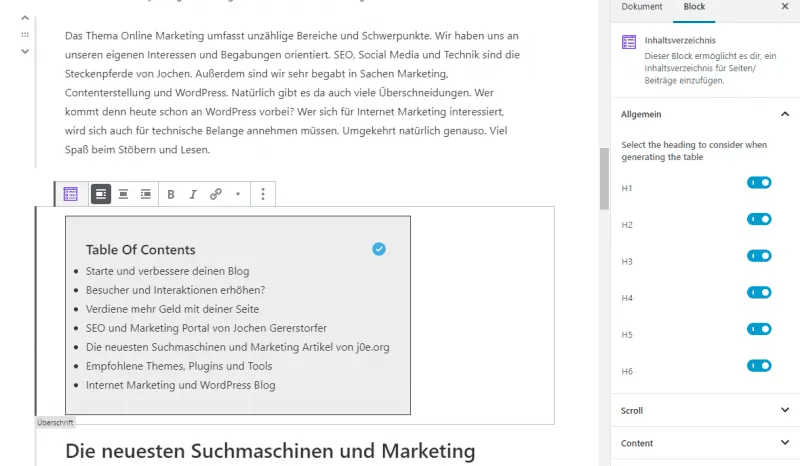
Task: Click the 'Table Of Contents' title text
Action: [x=140, y=250]
